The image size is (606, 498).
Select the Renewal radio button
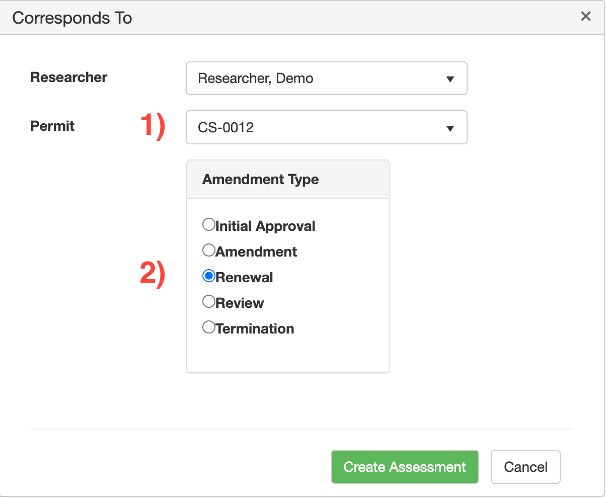[x=208, y=276]
